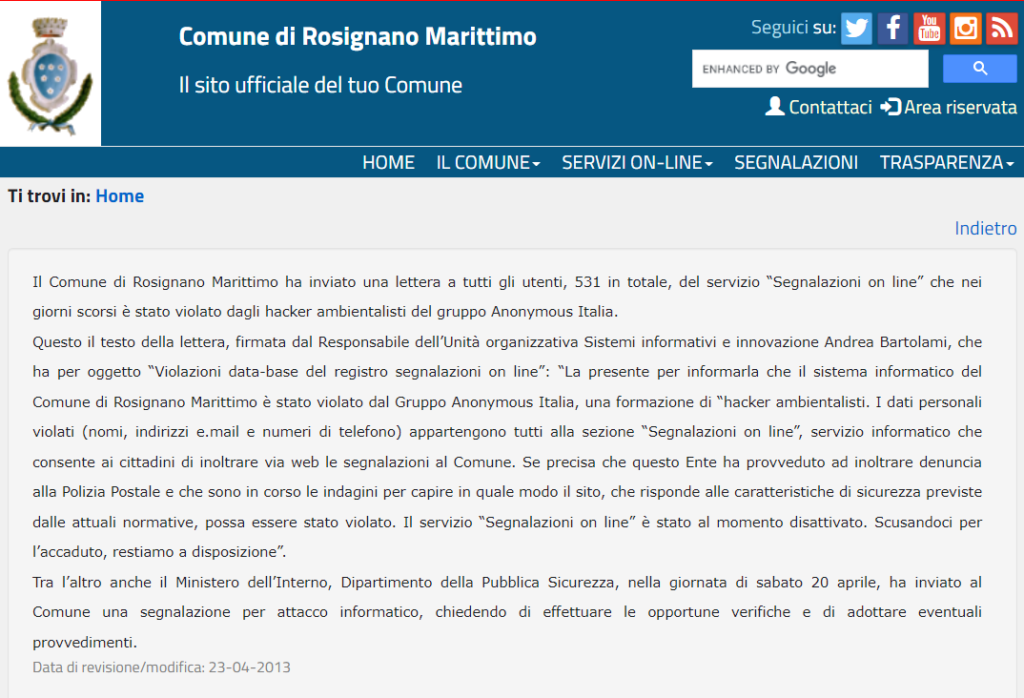Click the Indietro back link
Viewport: 1024px width, 698px height.
(x=985, y=228)
